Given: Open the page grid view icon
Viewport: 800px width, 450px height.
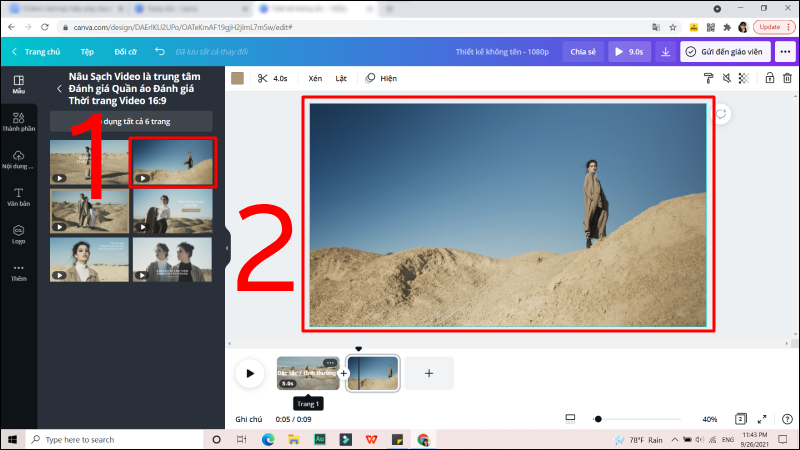Looking at the screenshot, I should click(740, 419).
